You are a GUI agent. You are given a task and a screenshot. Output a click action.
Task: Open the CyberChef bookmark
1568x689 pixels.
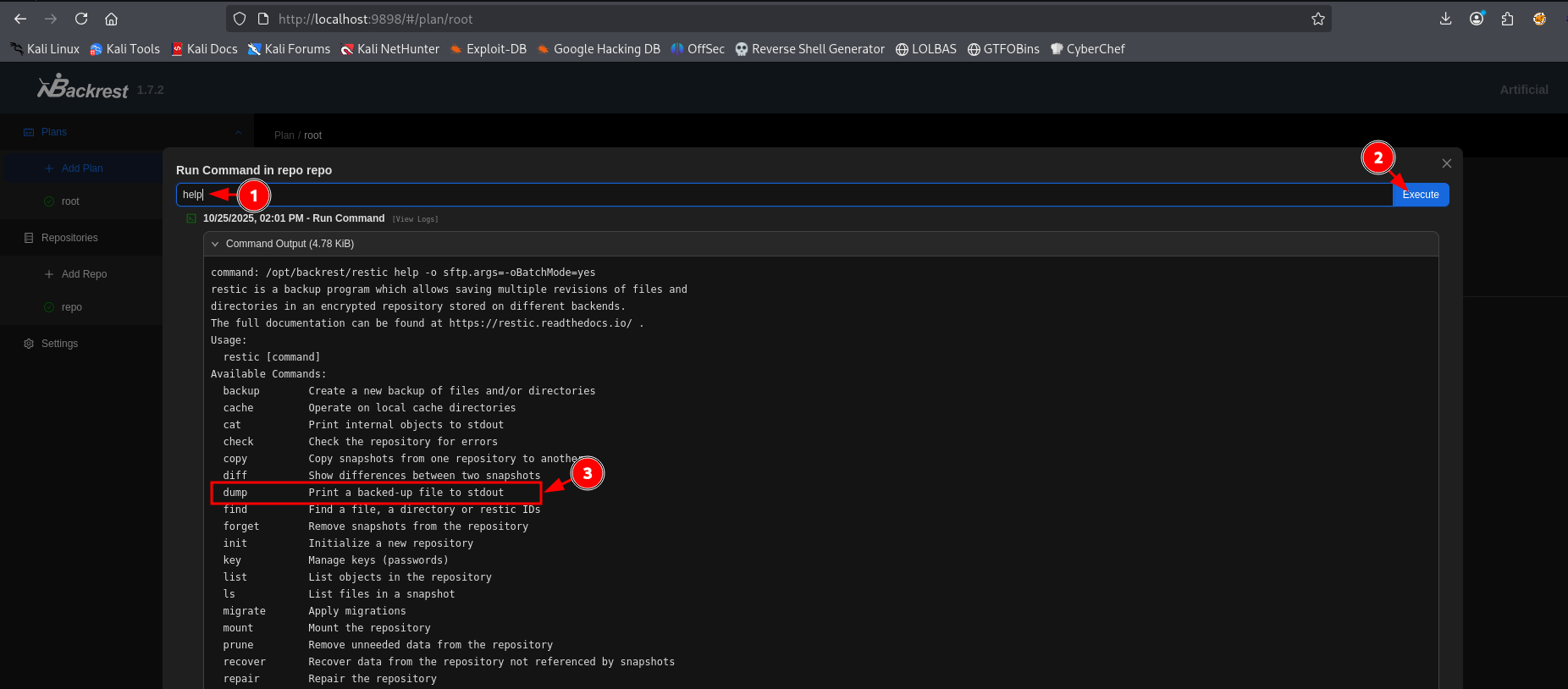pos(1087,49)
